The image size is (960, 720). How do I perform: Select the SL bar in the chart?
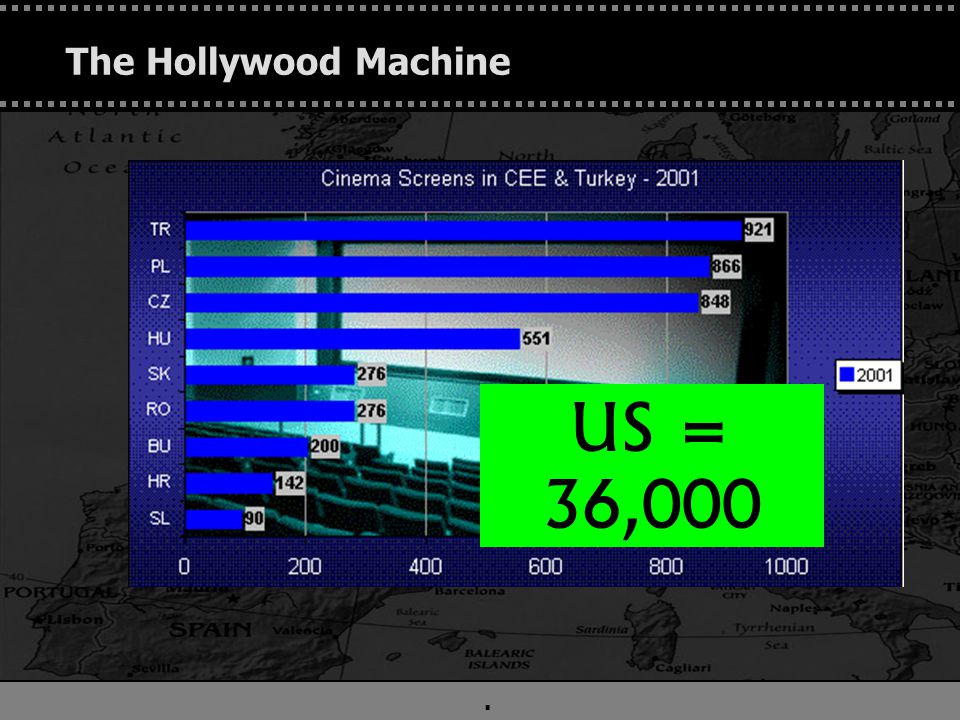tap(214, 519)
